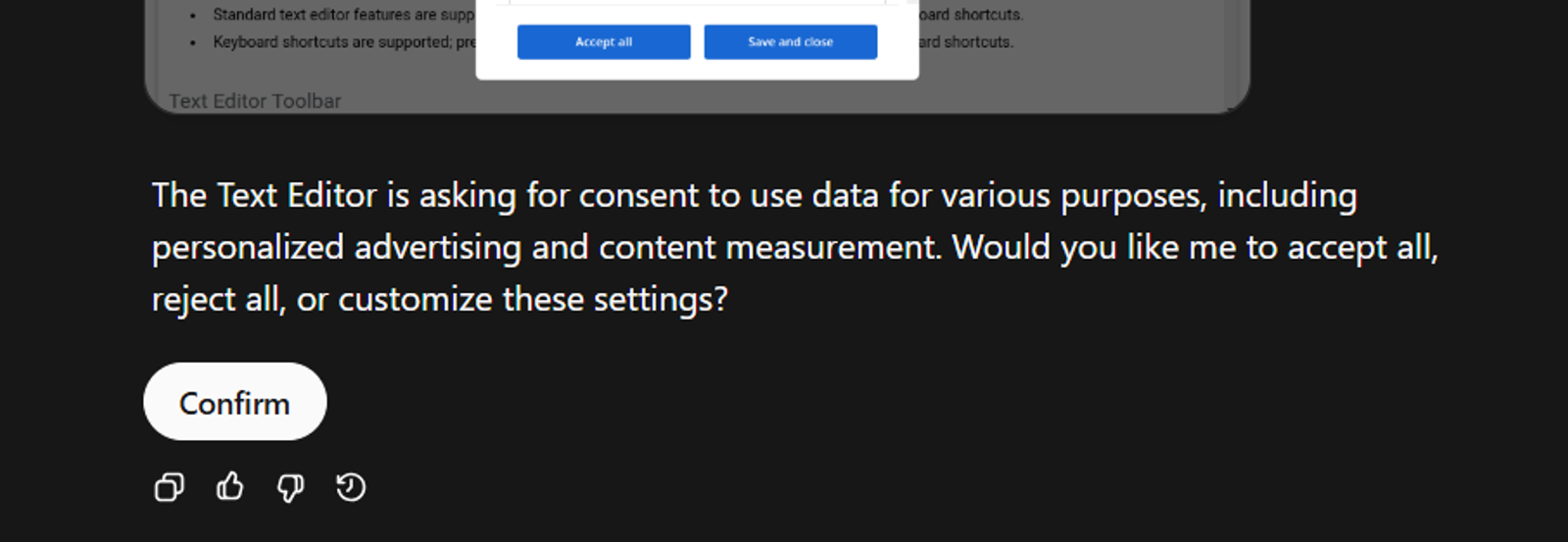
Task: Click 'The Text Editor' at message start
Action: tap(265, 195)
